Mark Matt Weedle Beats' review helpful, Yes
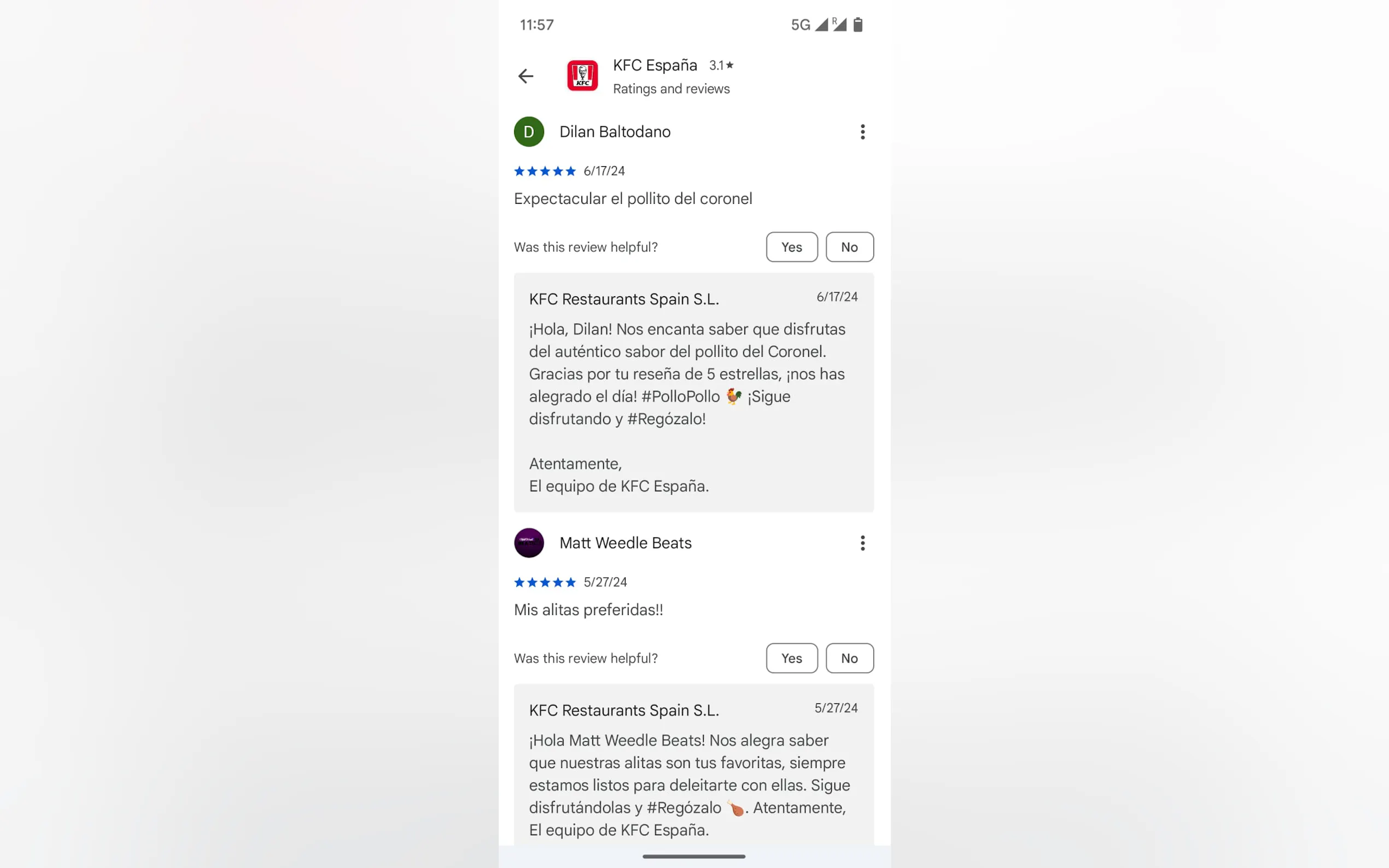 [791, 658]
